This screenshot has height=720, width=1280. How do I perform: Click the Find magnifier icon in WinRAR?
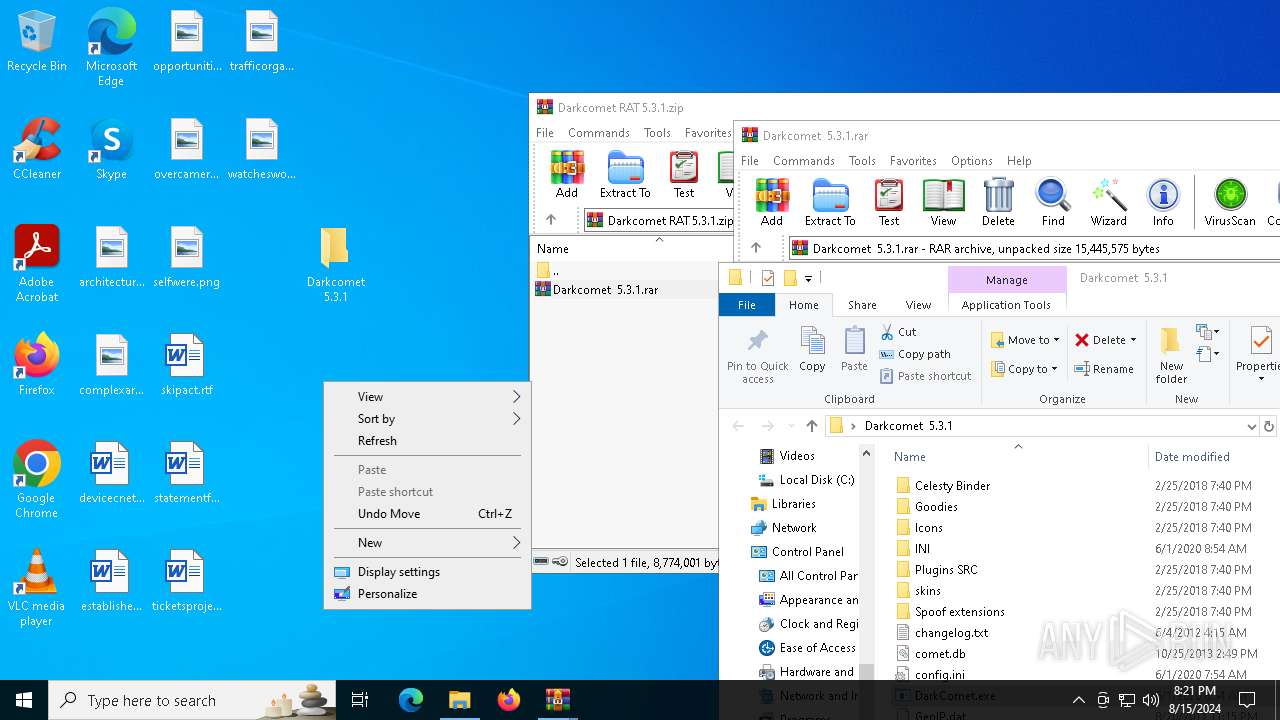click(1053, 203)
